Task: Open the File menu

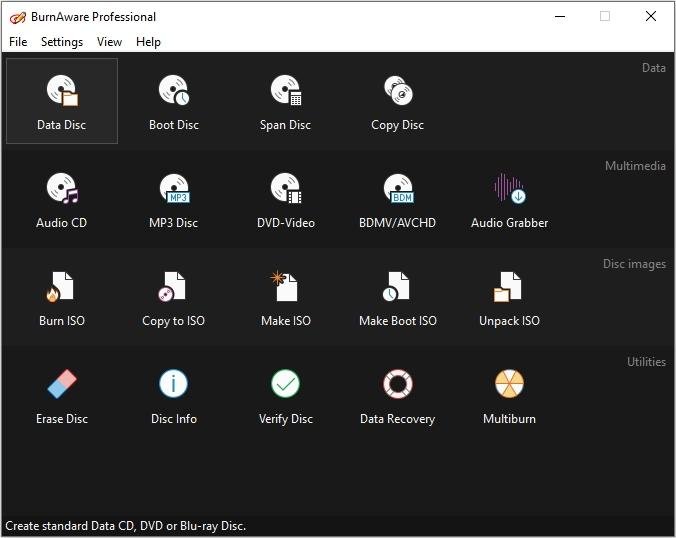Action: tap(18, 42)
